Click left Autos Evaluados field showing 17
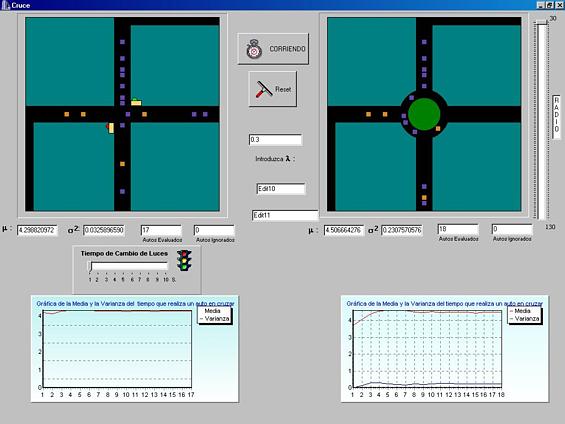565x424 pixels. tap(161, 230)
